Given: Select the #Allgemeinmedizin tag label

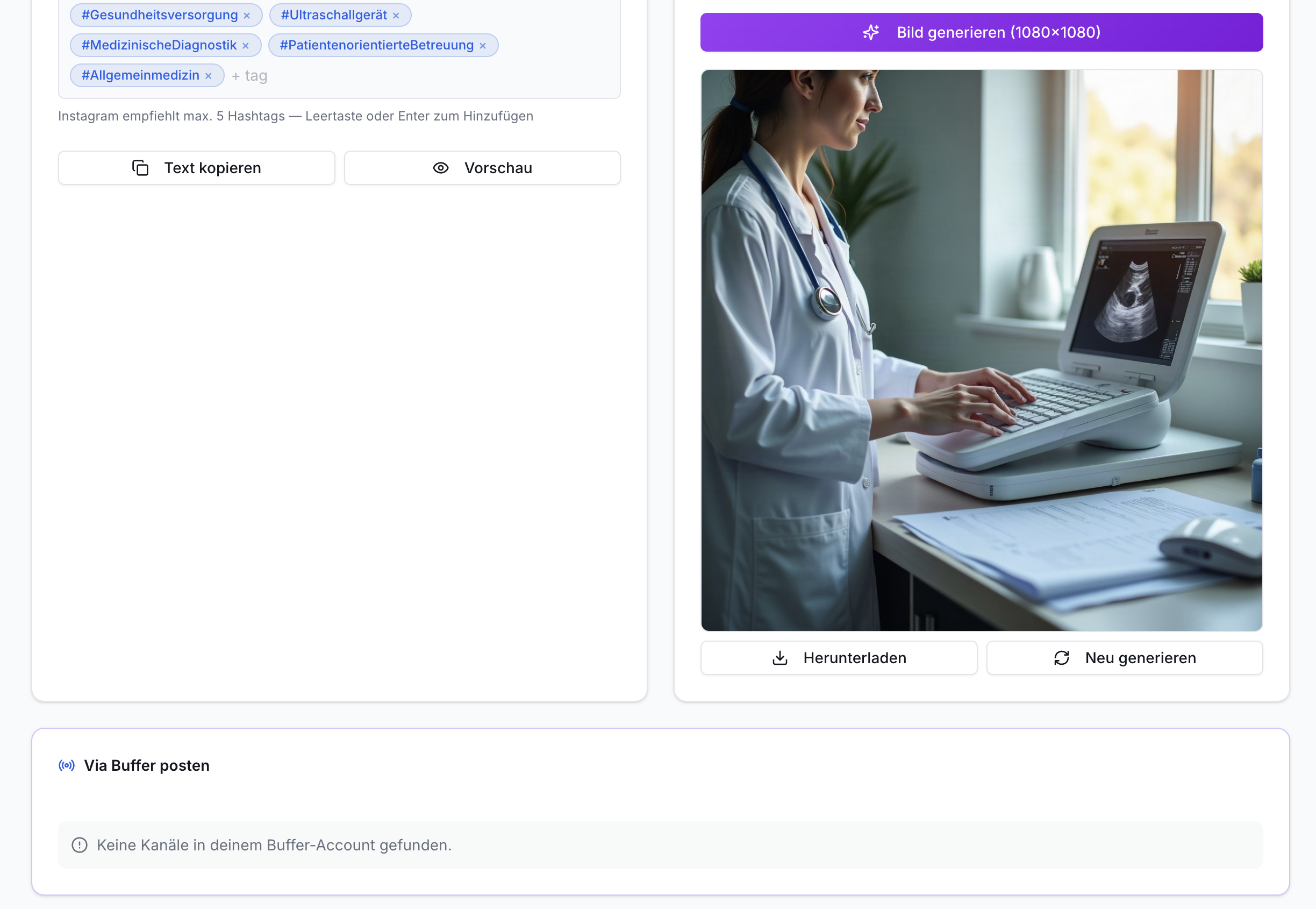Looking at the screenshot, I should 141,76.
